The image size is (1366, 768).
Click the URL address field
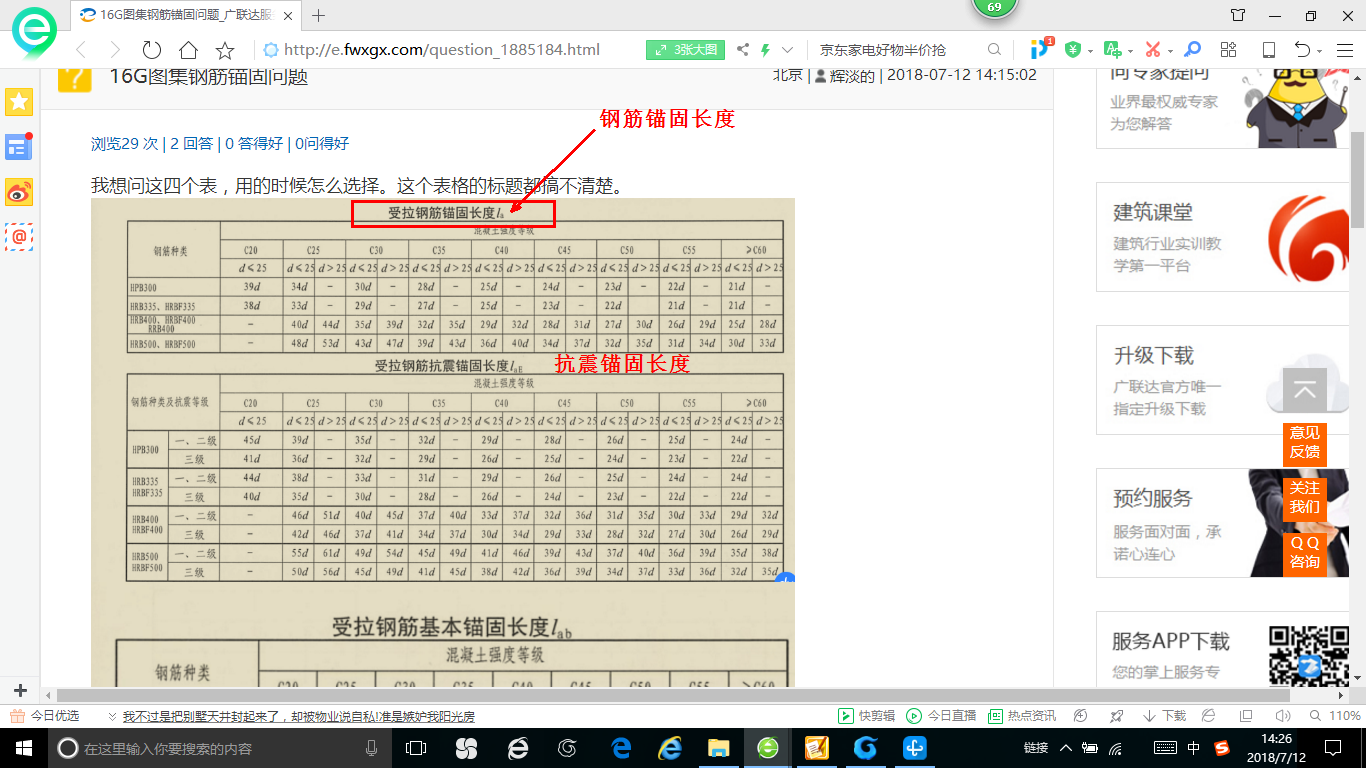(442, 50)
